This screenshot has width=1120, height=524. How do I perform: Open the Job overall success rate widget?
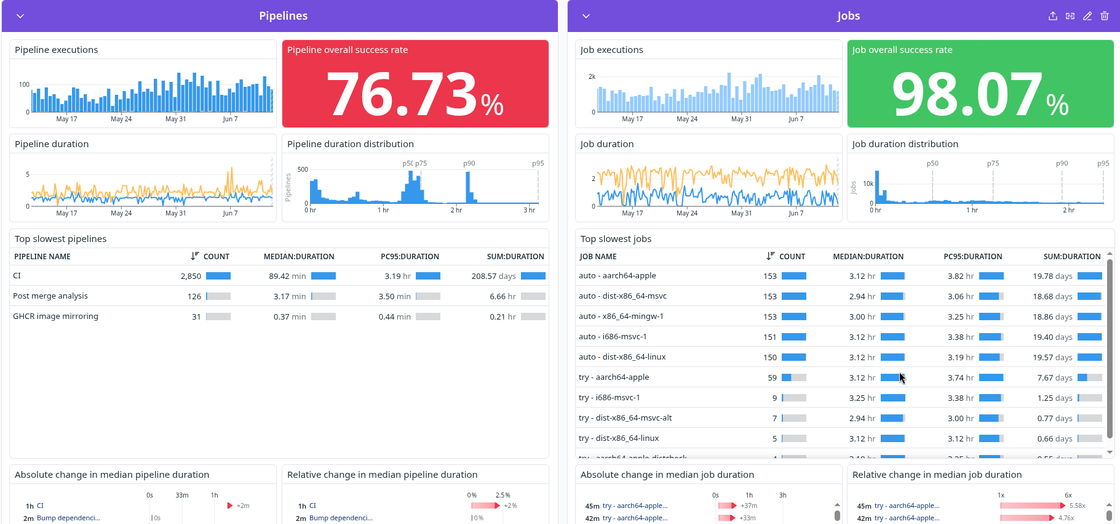(x=980, y=84)
